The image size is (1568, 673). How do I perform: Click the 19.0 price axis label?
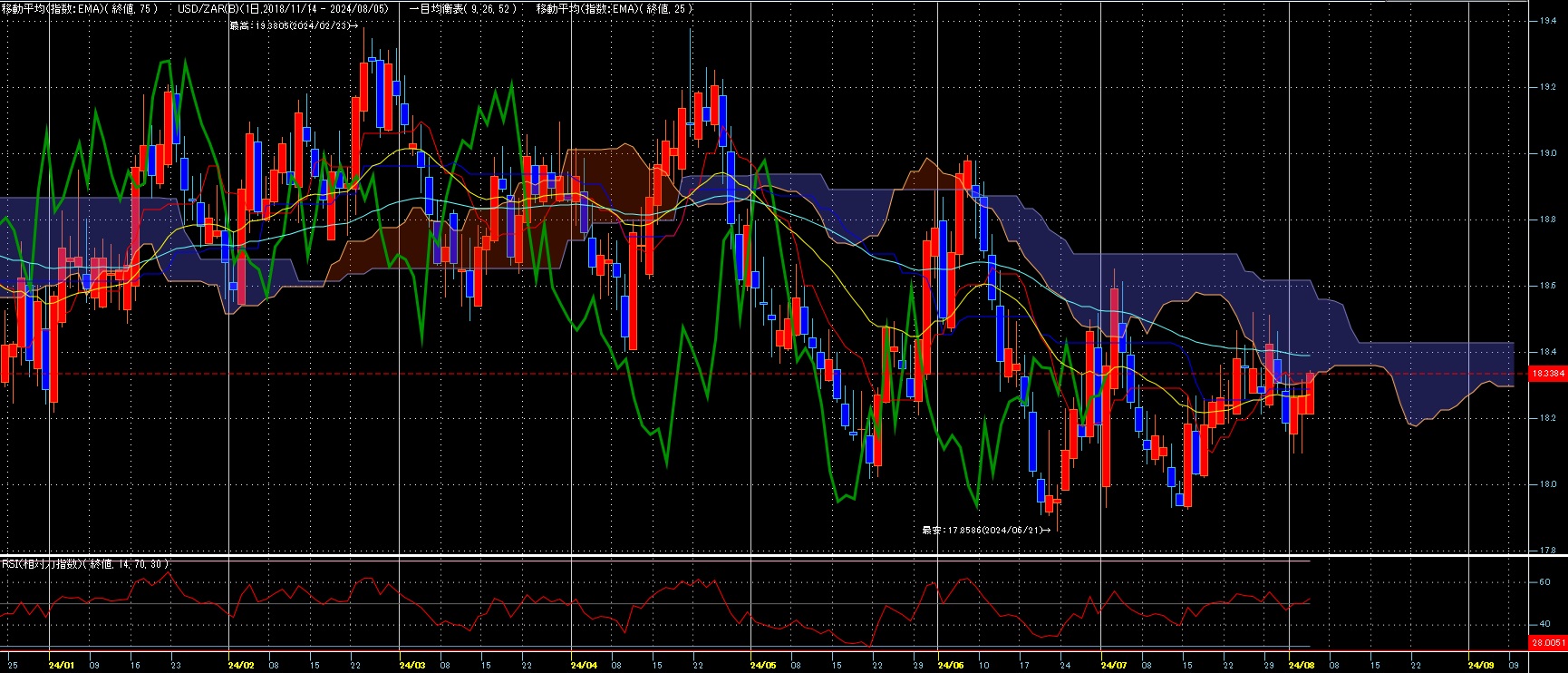coord(1547,153)
